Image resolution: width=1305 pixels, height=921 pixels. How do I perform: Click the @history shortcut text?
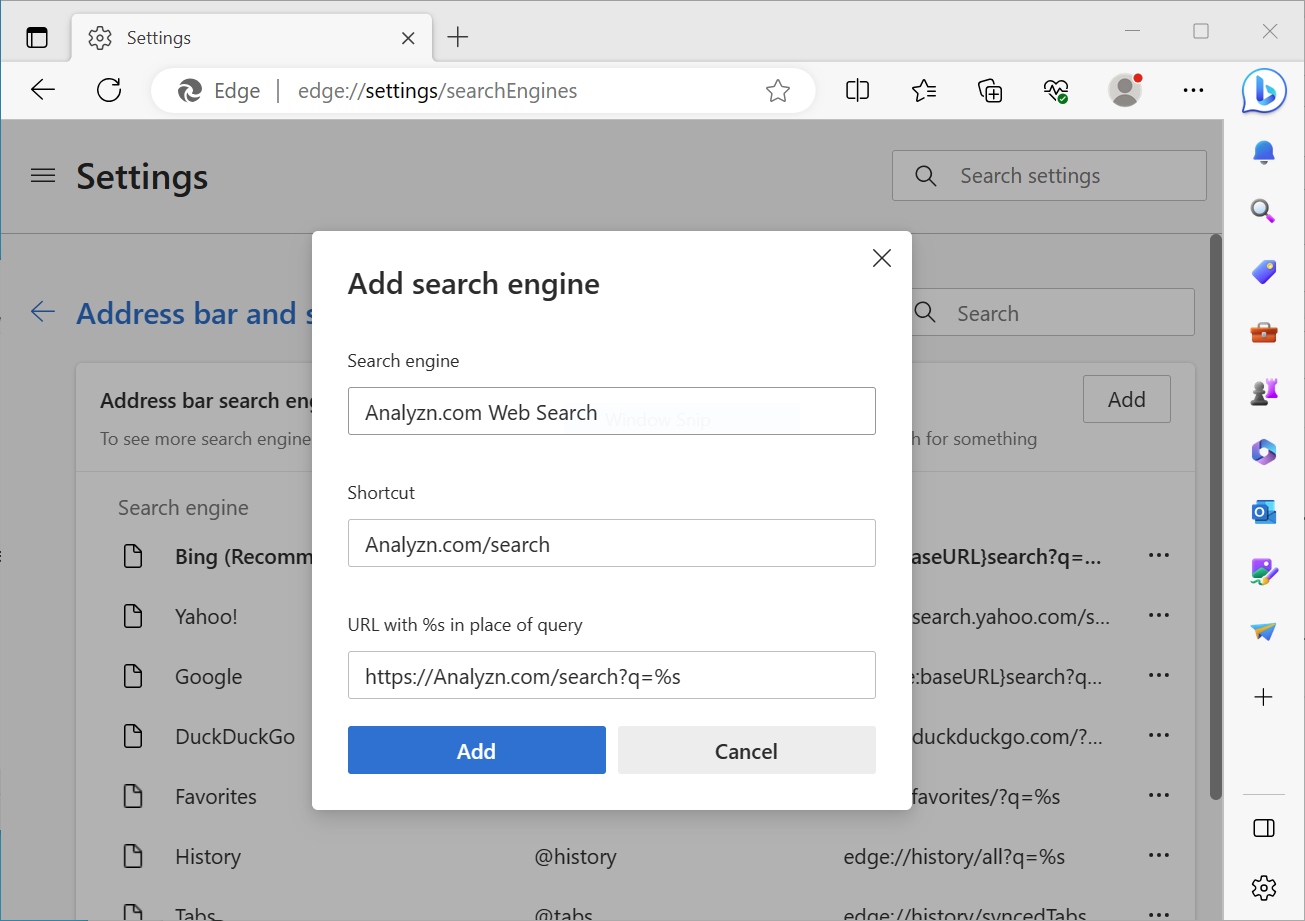click(575, 857)
